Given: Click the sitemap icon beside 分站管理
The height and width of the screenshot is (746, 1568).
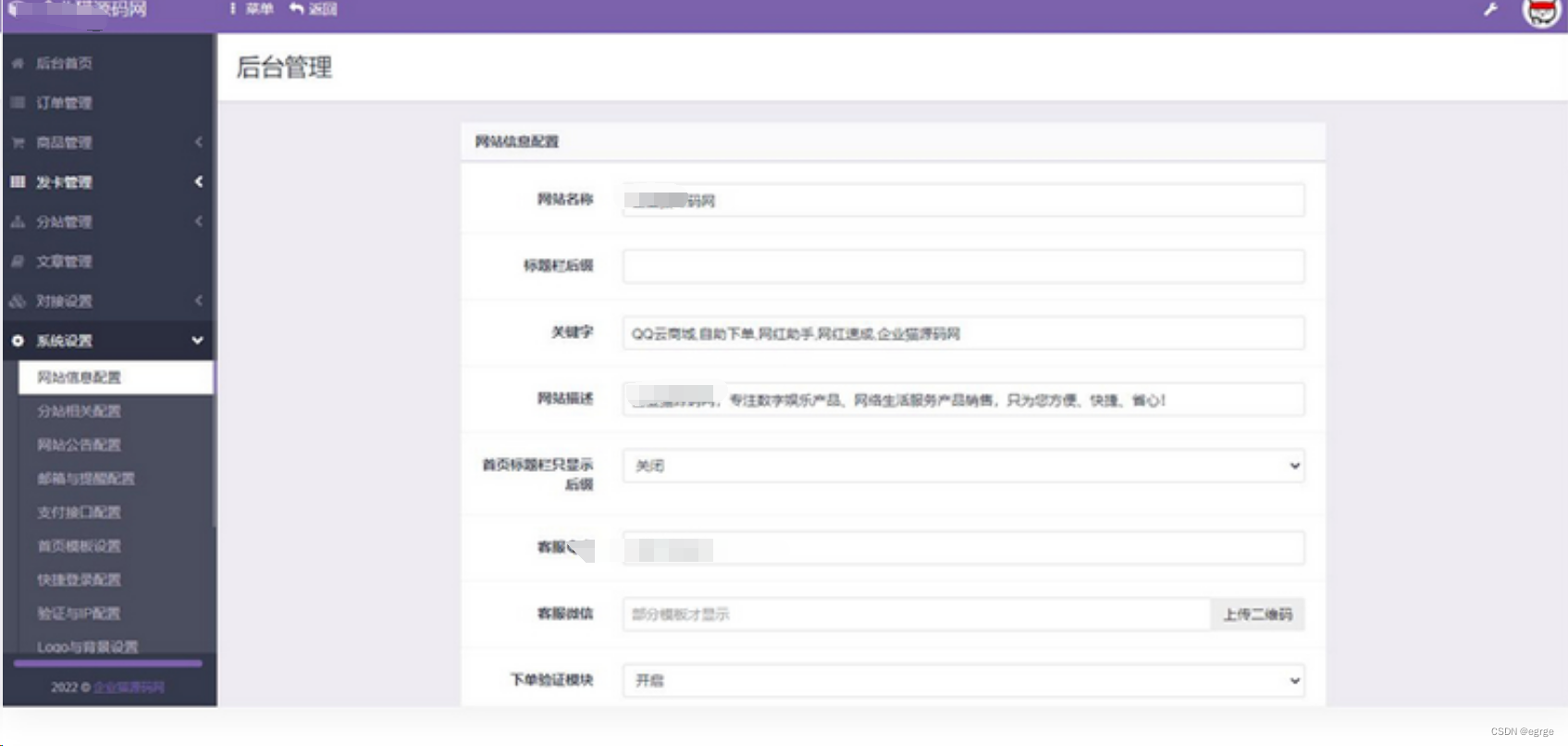Looking at the screenshot, I should 18,222.
